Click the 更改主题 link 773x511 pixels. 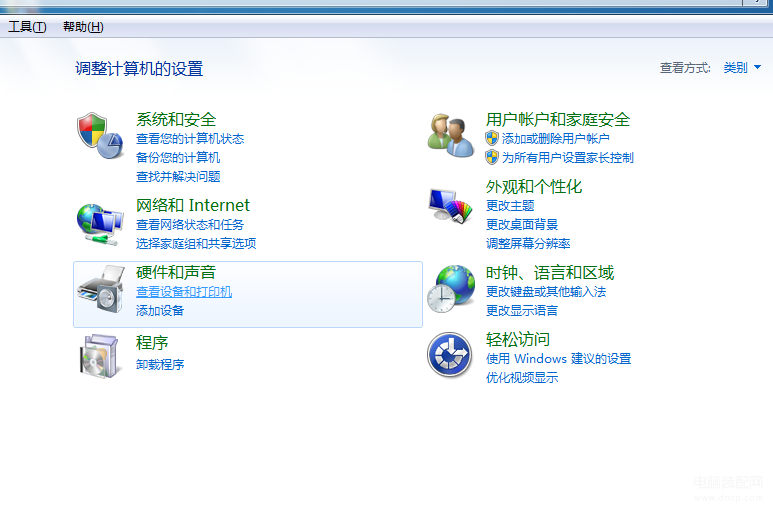click(510, 205)
